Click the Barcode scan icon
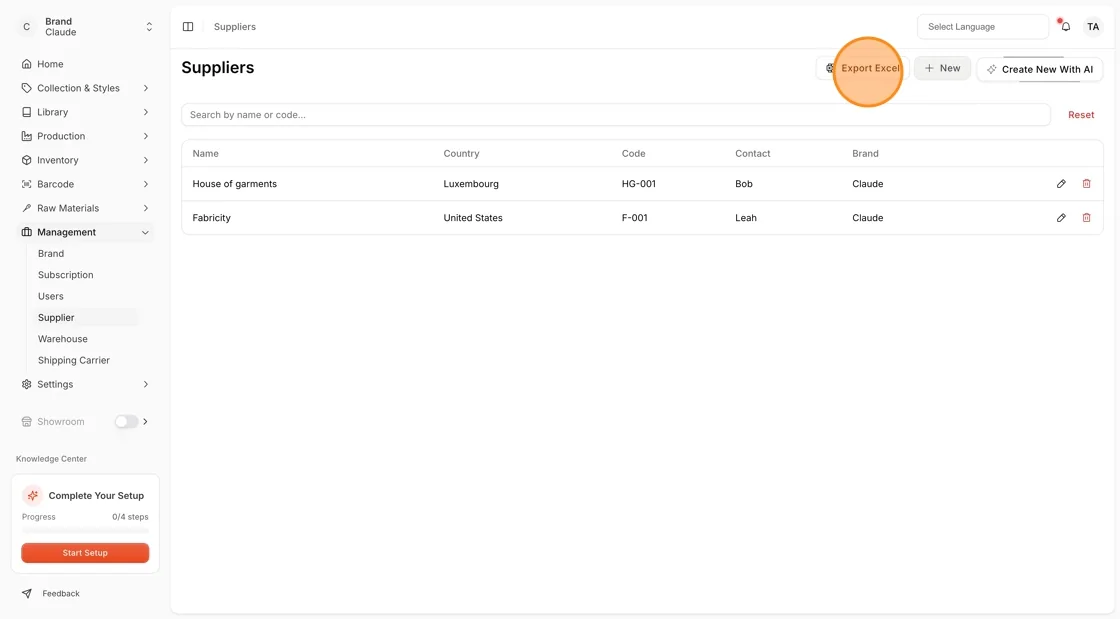 pos(26,184)
